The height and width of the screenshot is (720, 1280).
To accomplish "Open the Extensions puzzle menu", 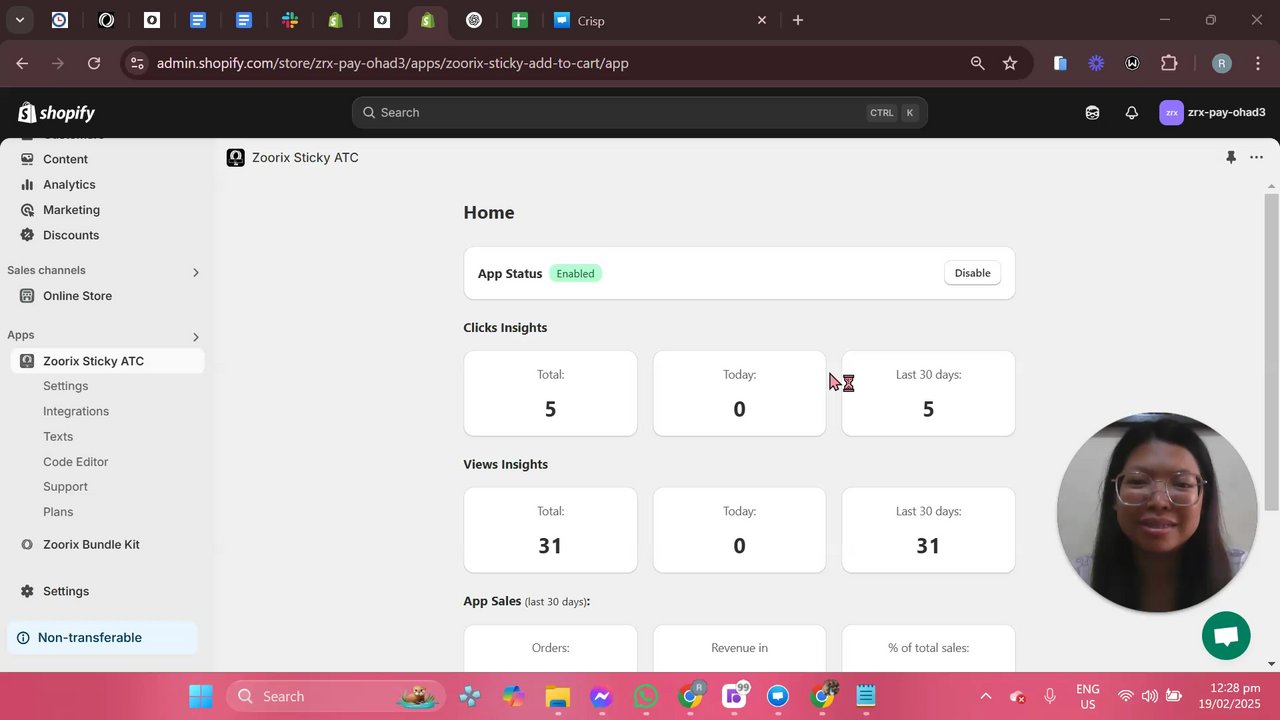I will pyautogui.click(x=1169, y=63).
